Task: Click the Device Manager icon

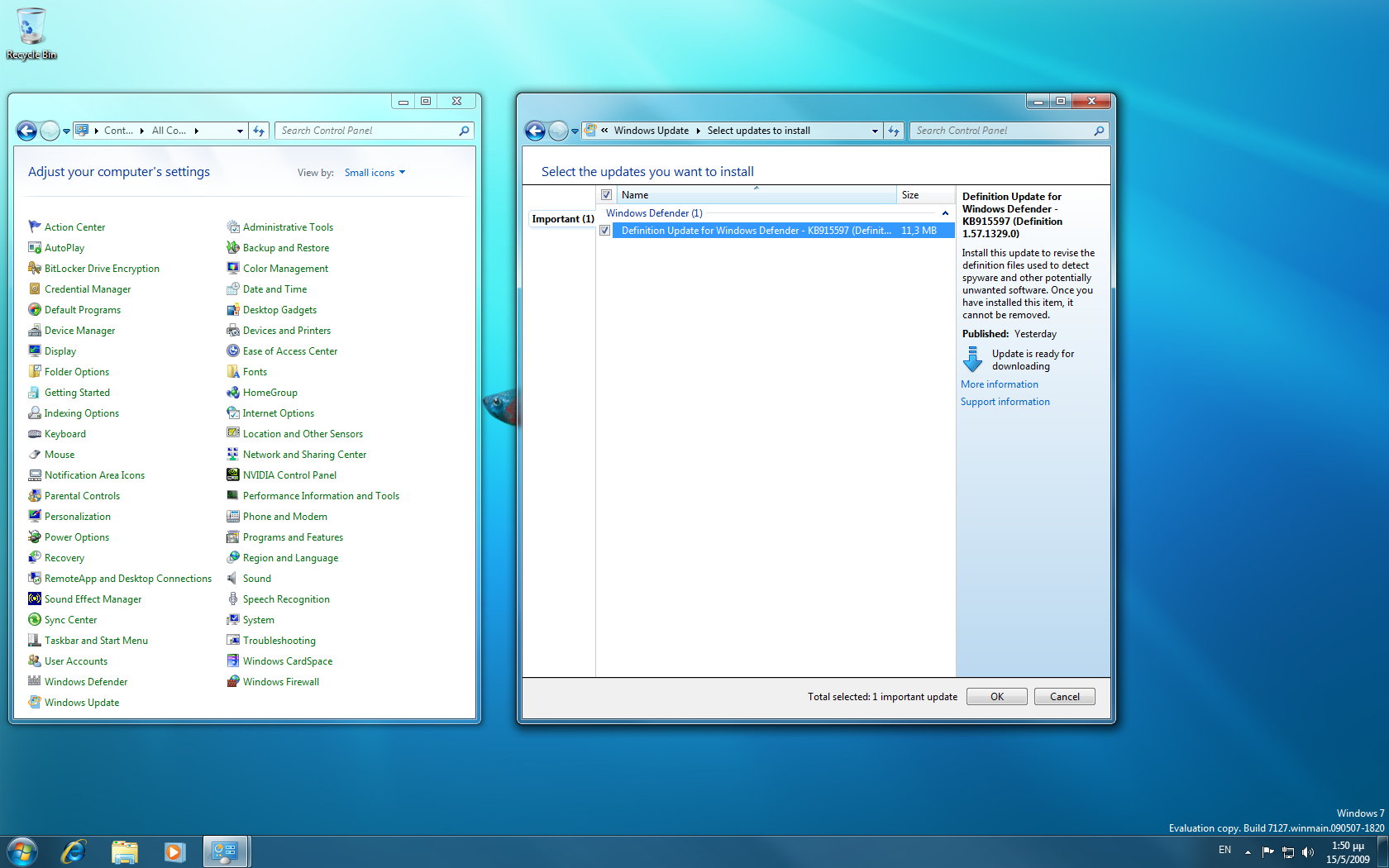Action: click(x=35, y=331)
